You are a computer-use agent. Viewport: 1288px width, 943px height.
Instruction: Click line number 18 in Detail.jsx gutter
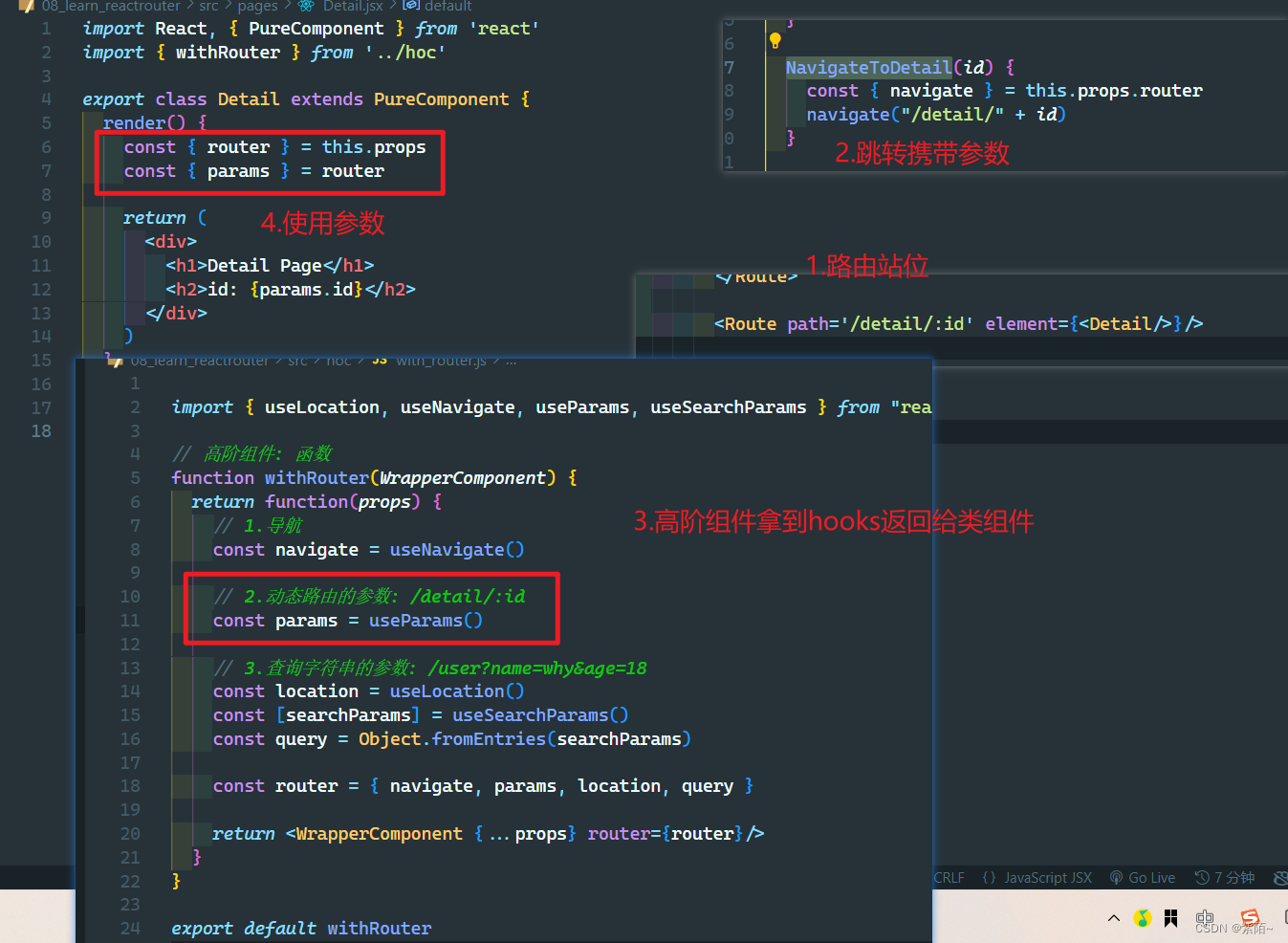[x=41, y=431]
